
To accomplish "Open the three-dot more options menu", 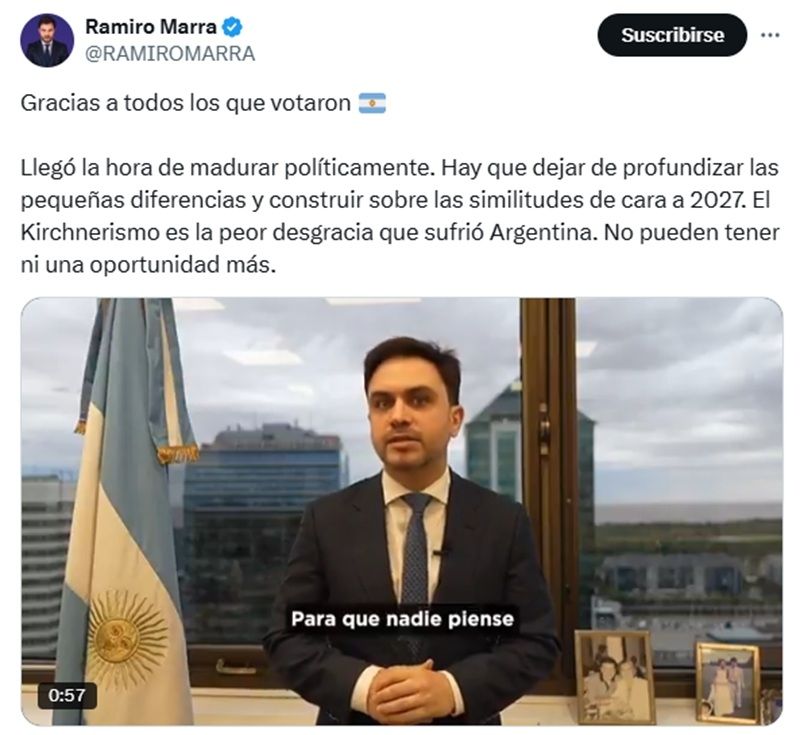I will [770, 35].
